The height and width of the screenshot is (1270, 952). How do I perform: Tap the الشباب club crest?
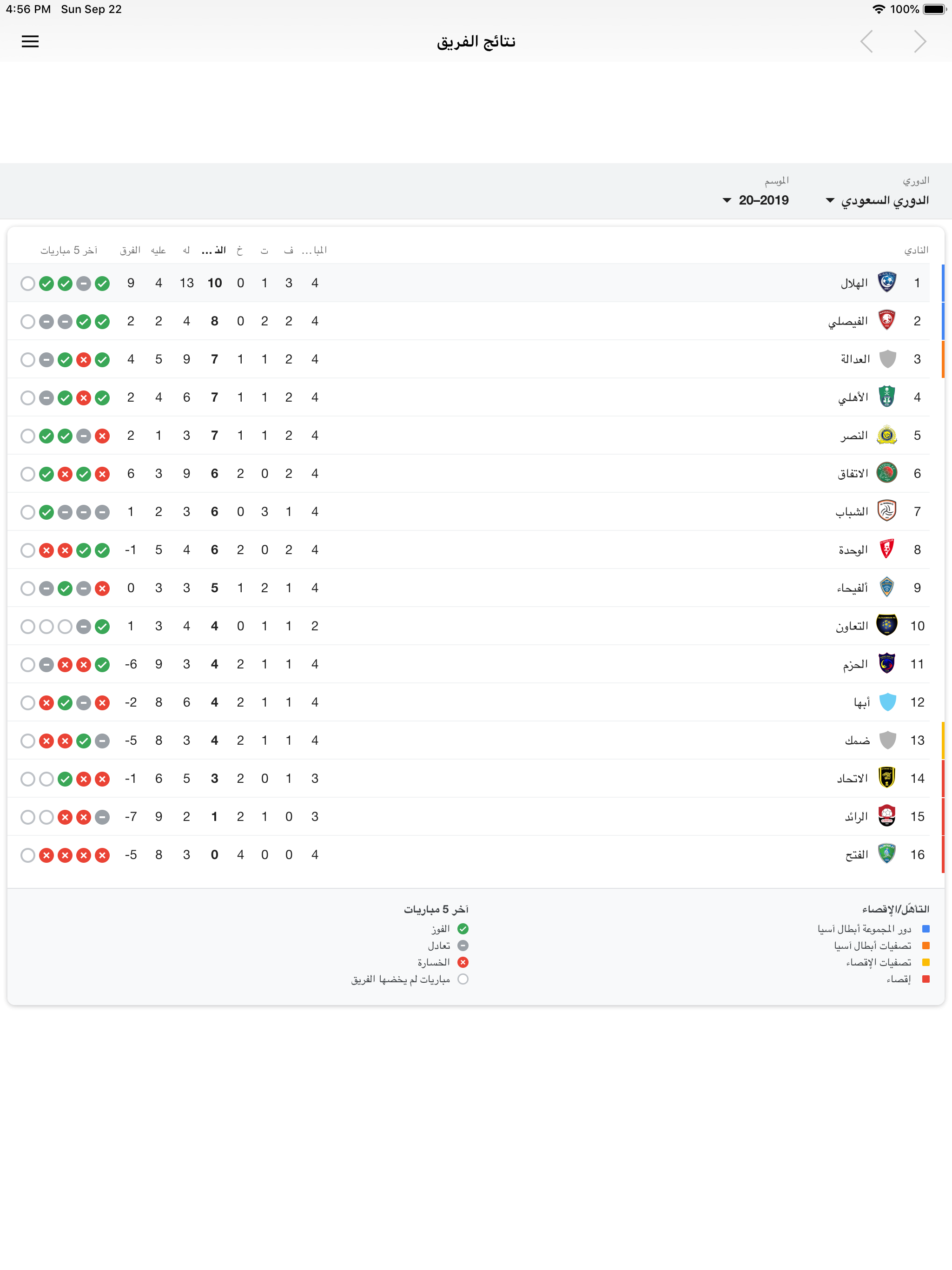coord(887,511)
